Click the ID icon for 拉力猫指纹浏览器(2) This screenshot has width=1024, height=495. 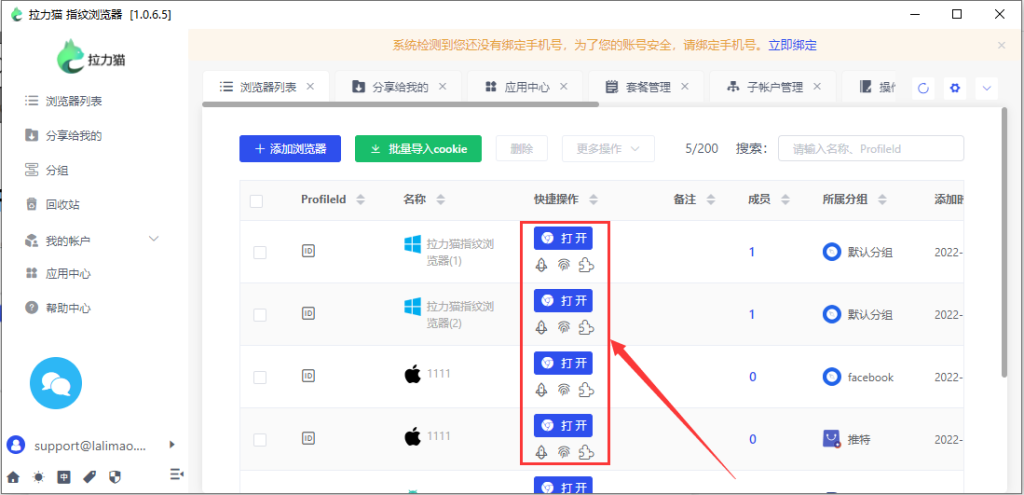pos(308,313)
